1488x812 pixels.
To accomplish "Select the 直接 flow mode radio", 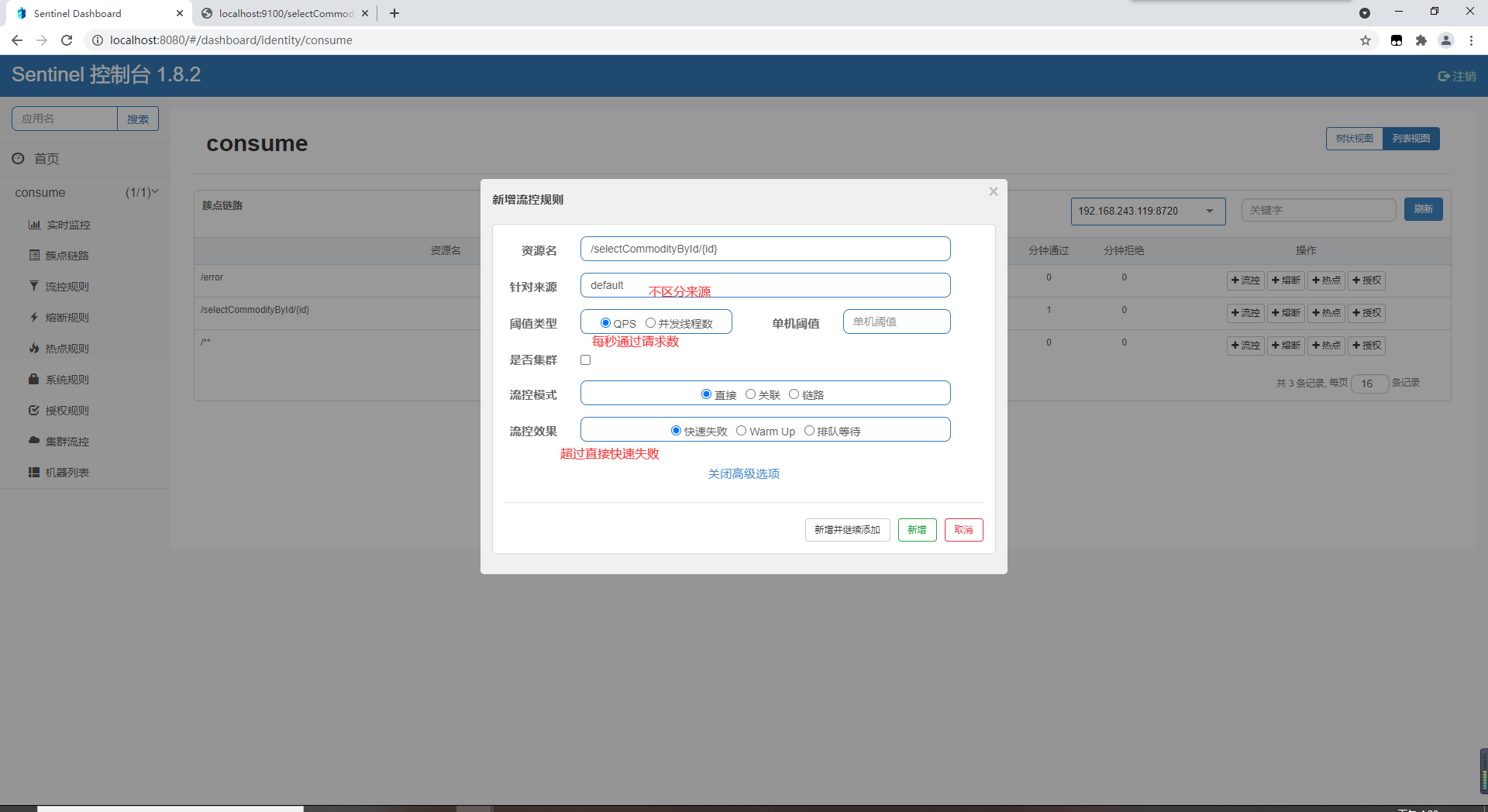I will [x=706, y=394].
